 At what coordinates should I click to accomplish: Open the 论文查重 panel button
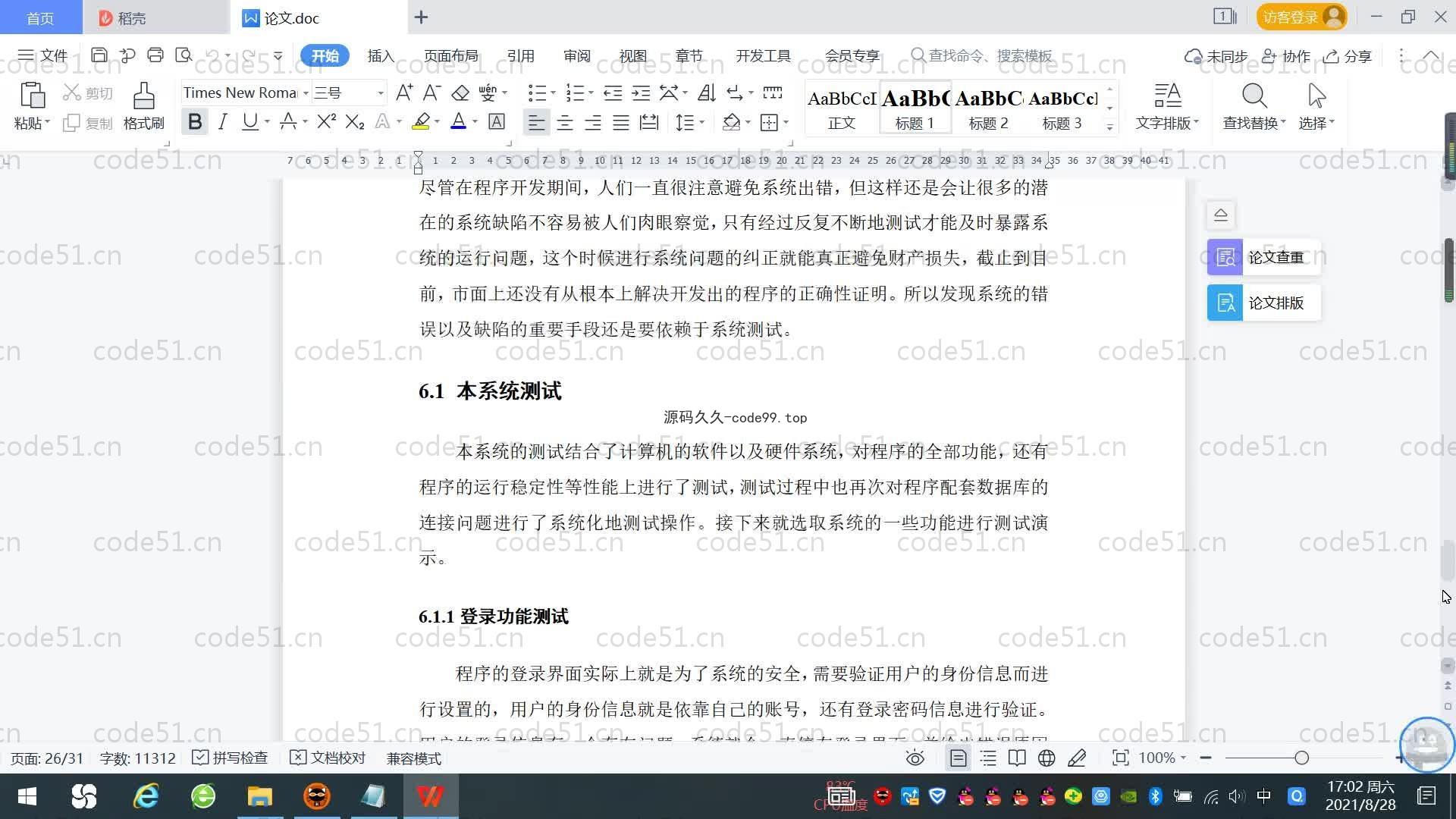[1264, 257]
